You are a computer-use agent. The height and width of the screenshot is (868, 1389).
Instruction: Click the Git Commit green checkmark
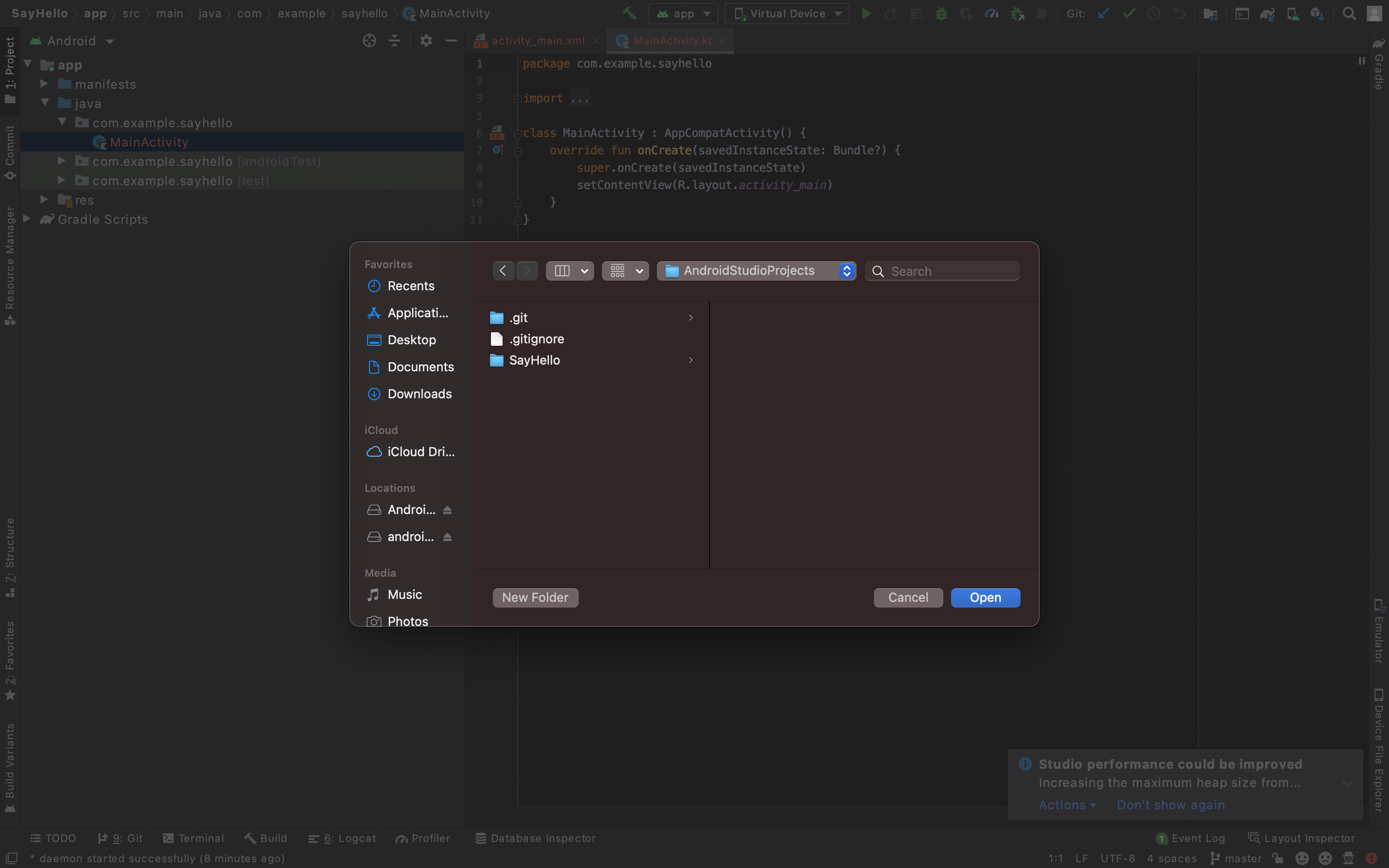1129,13
